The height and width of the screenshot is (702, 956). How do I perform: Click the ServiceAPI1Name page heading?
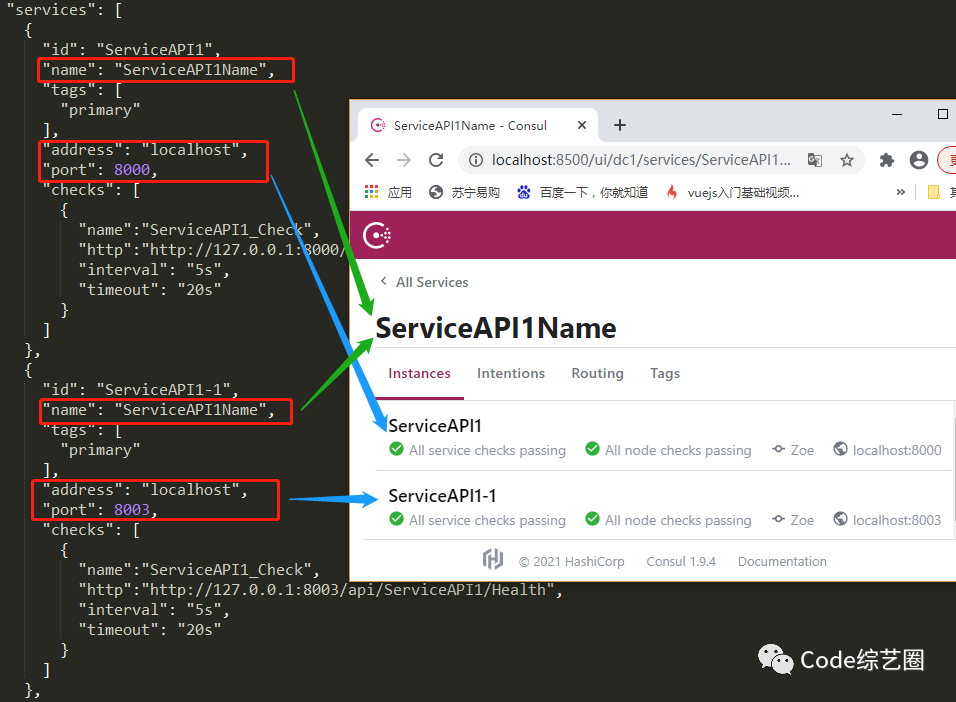click(x=496, y=328)
